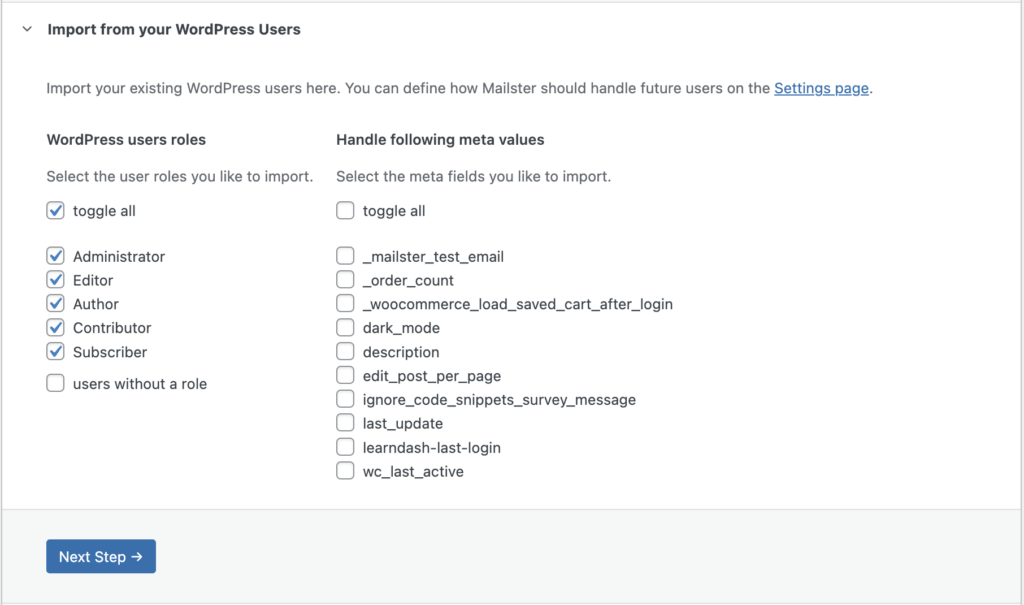
Task: Check the last_update meta field
Action: coord(345,424)
